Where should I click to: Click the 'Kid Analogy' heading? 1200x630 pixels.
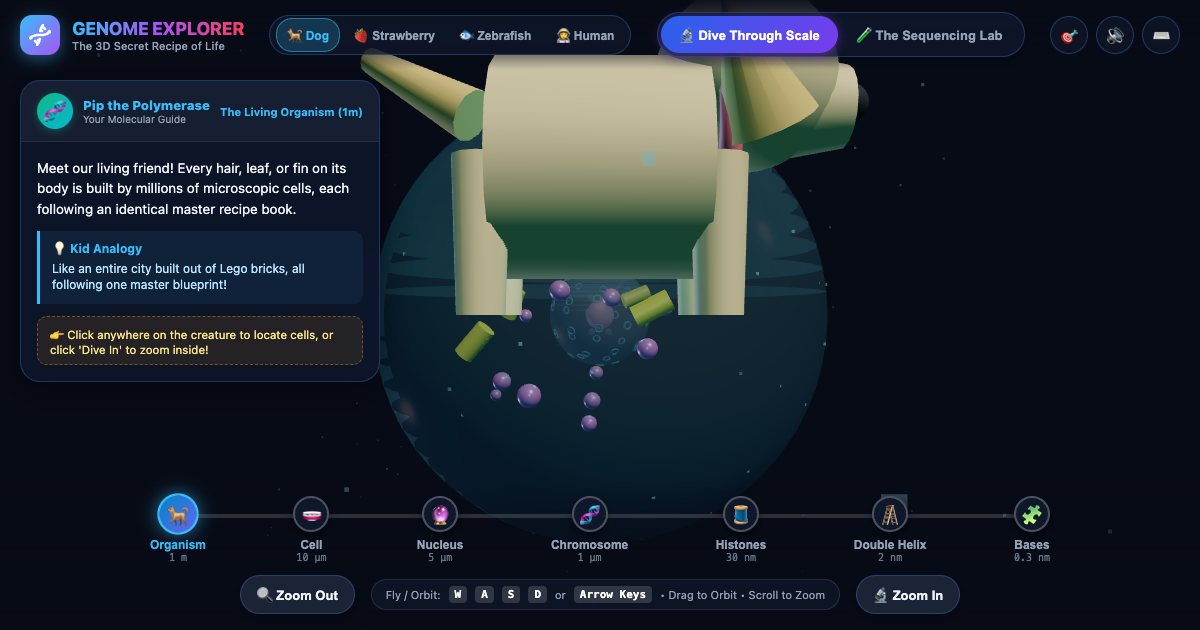[97, 248]
